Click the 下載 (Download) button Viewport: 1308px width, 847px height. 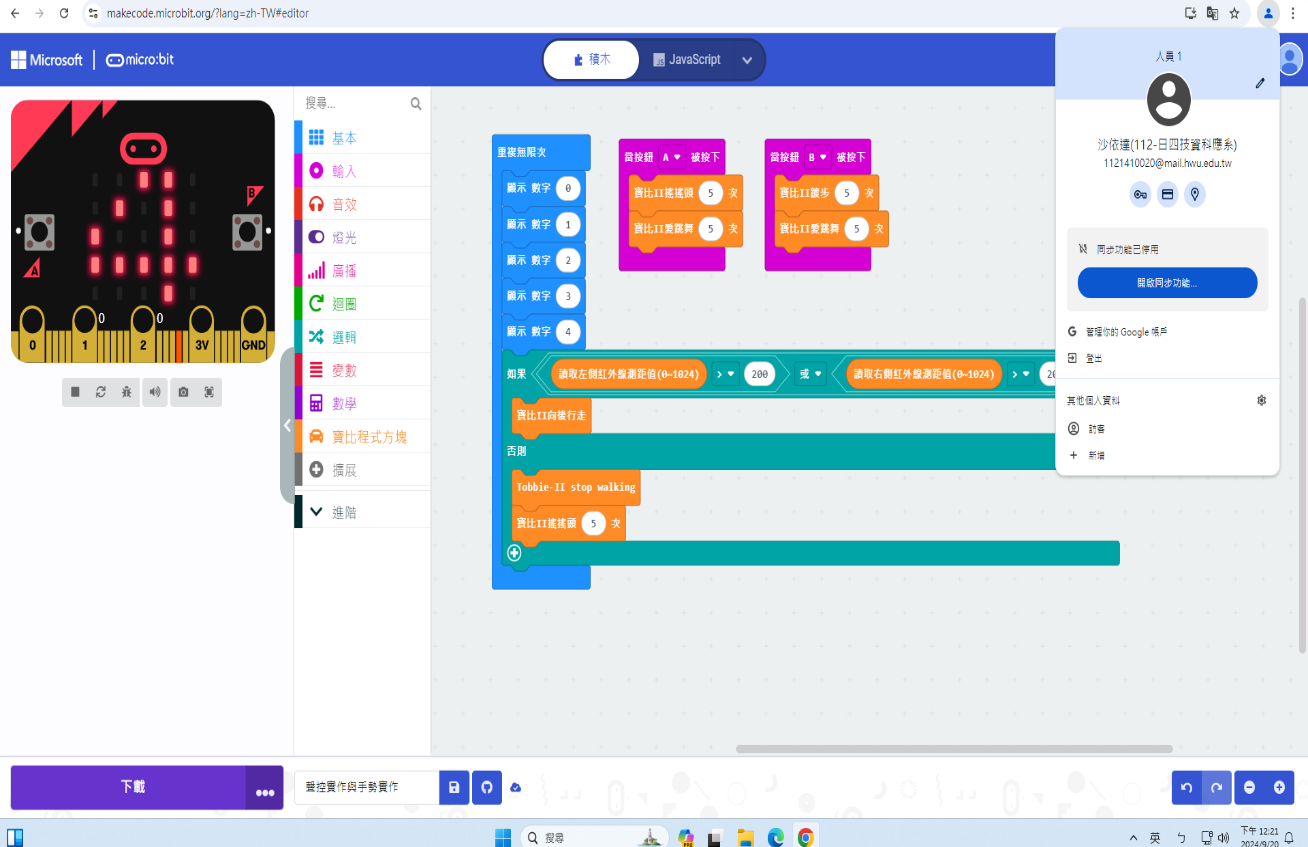[x=132, y=788]
